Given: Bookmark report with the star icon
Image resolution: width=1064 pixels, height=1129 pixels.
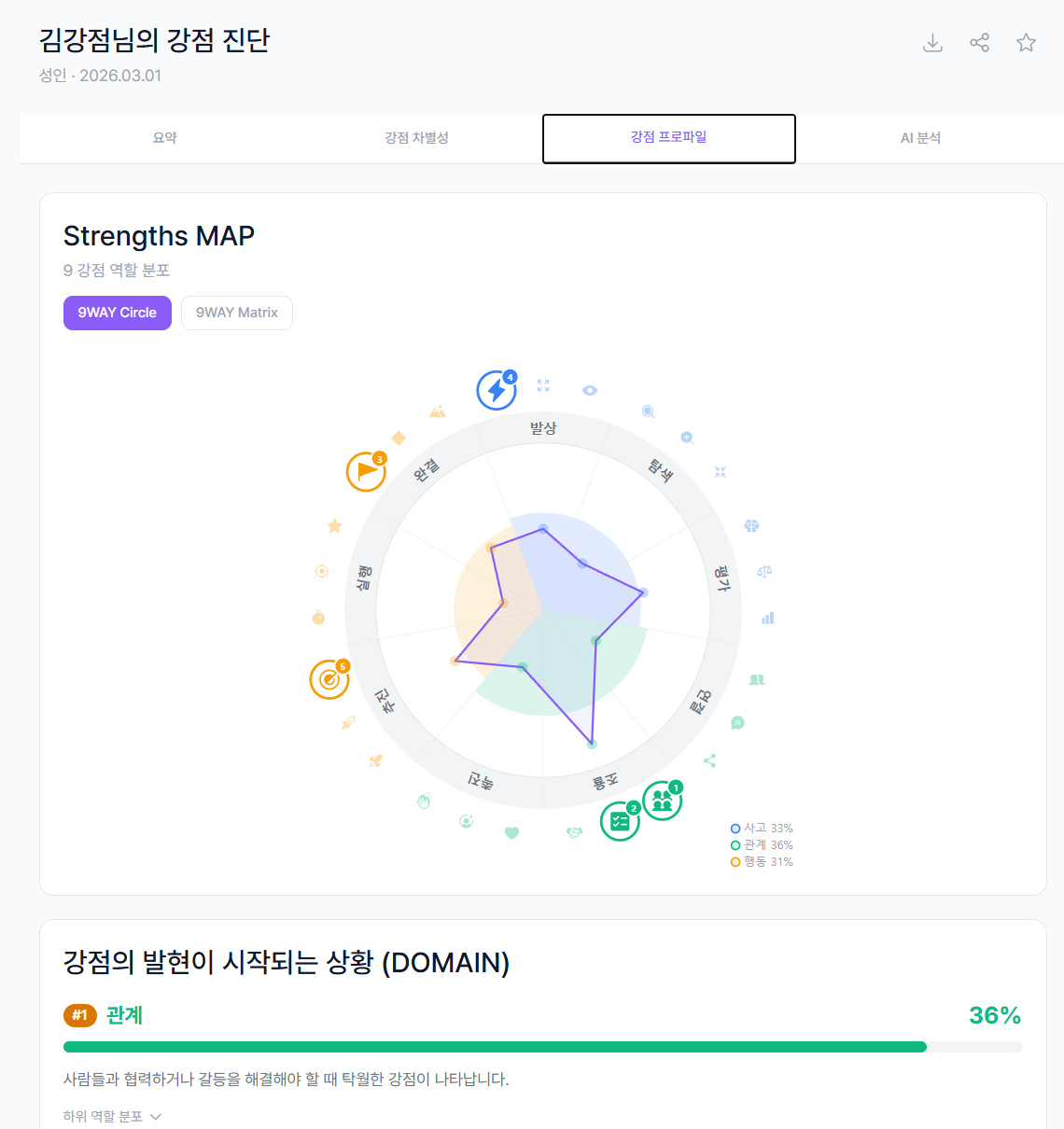Looking at the screenshot, I should pos(1026,43).
